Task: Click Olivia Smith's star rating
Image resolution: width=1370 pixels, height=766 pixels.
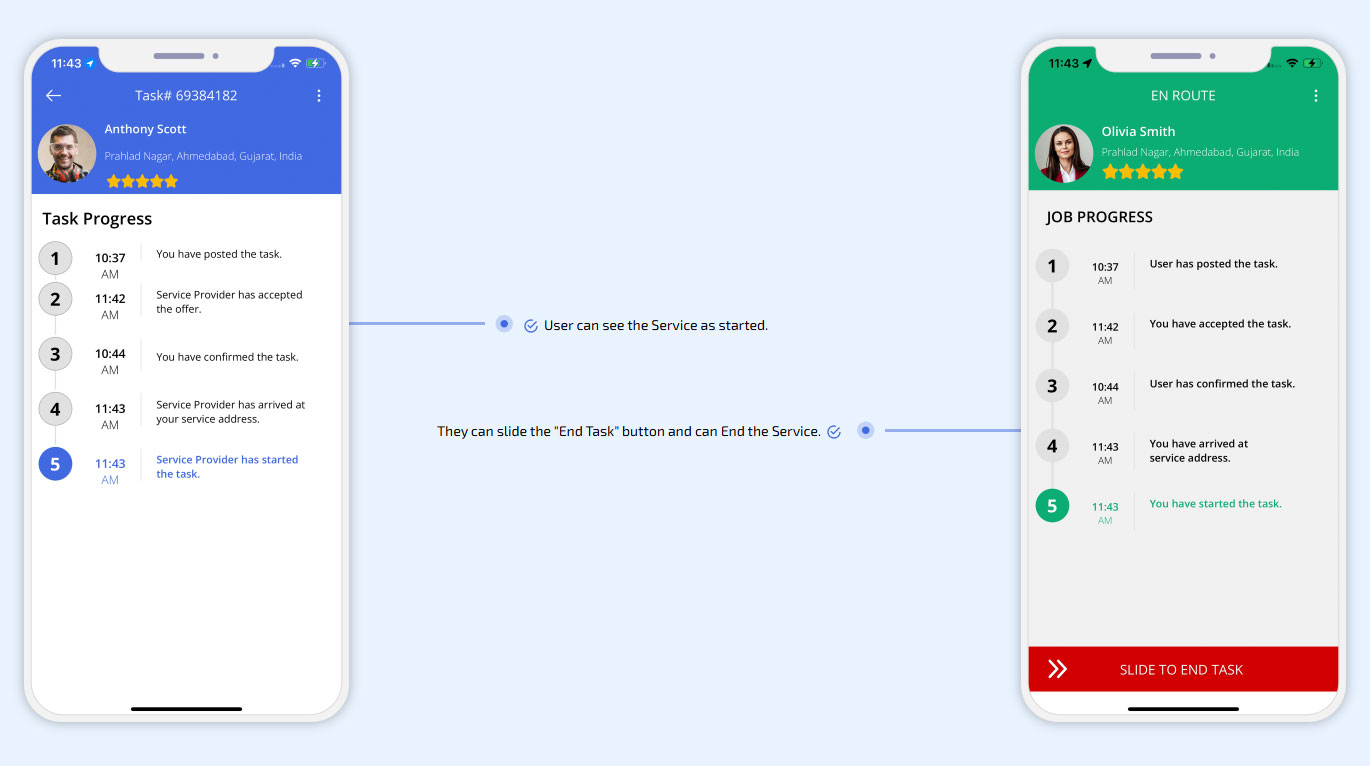Action: (1142, 172)
